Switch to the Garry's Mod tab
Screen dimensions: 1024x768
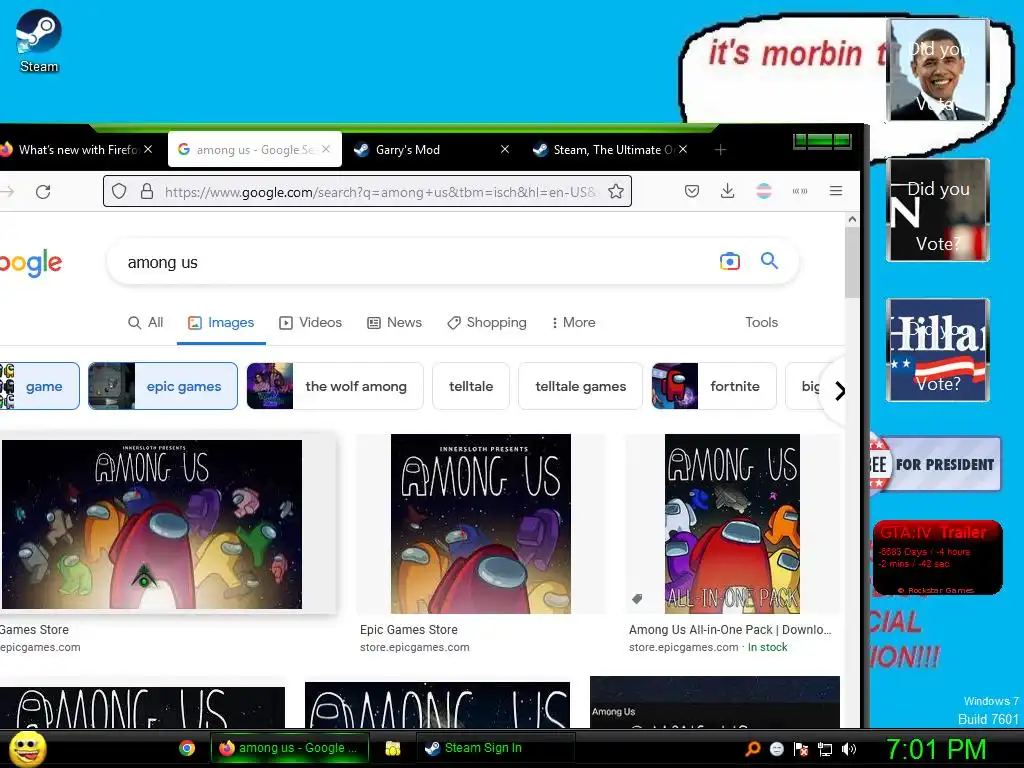point(431,150)
